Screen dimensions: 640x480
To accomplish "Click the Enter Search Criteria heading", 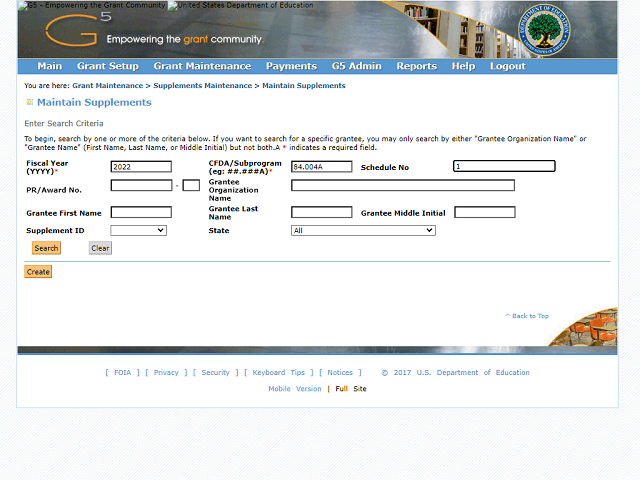I will tap(64, 123).
